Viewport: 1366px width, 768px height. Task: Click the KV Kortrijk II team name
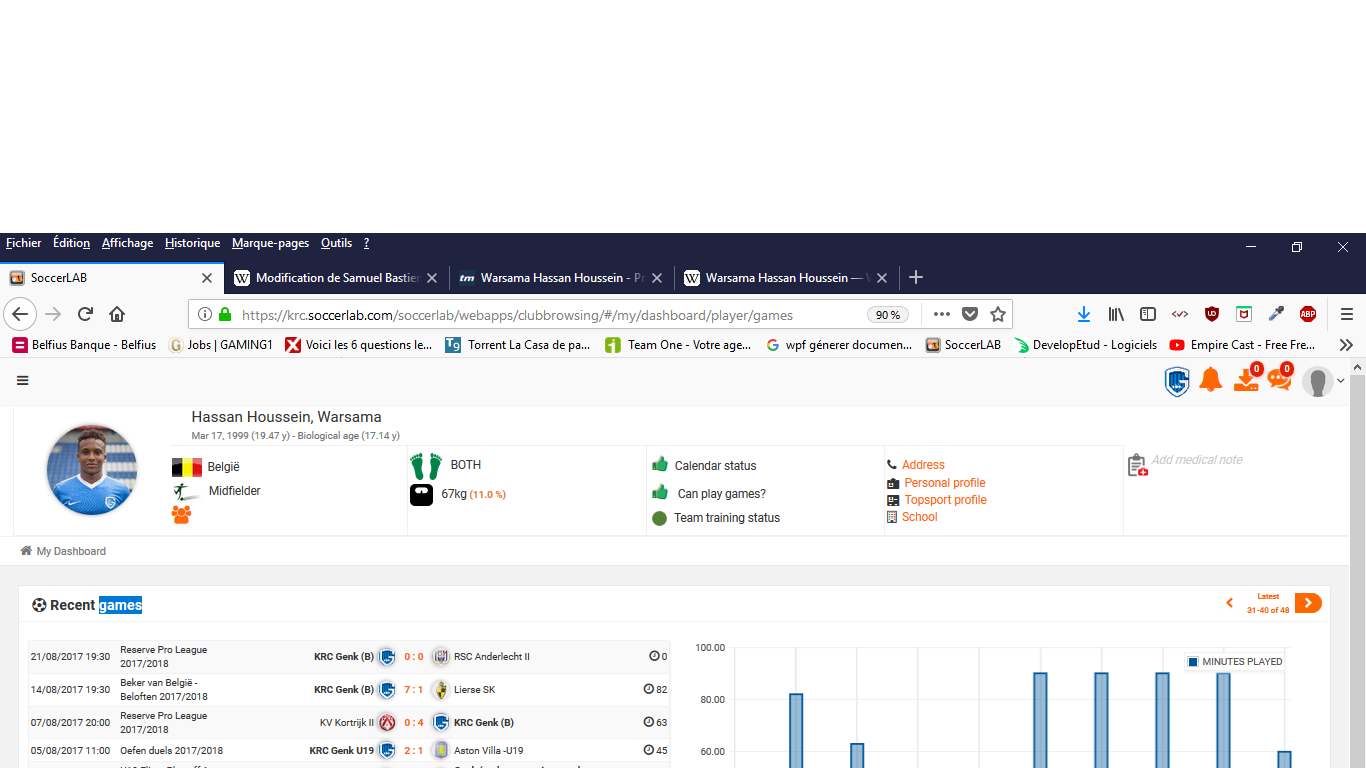point(347,722)
